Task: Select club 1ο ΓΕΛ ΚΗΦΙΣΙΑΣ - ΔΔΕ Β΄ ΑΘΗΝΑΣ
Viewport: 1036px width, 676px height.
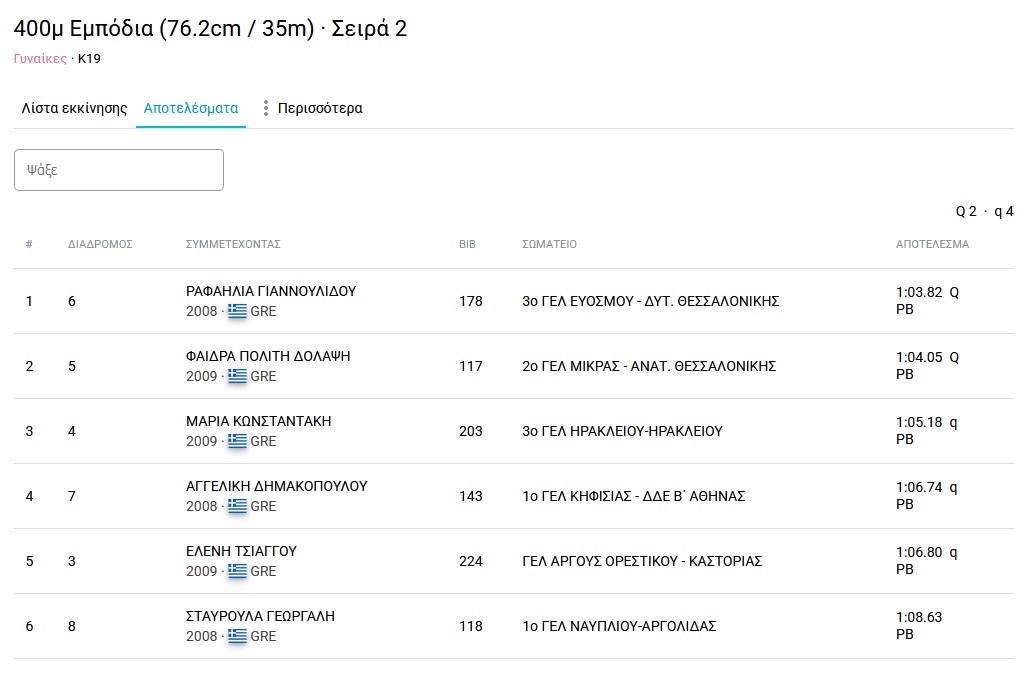Action: [634, 496]
